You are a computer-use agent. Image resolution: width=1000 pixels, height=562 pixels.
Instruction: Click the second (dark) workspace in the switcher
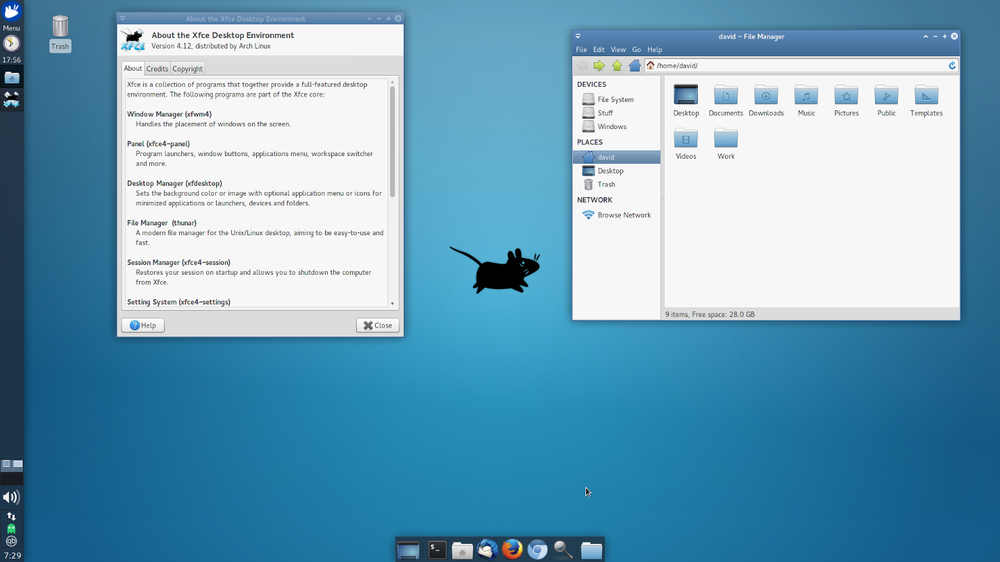pos(11,478)
